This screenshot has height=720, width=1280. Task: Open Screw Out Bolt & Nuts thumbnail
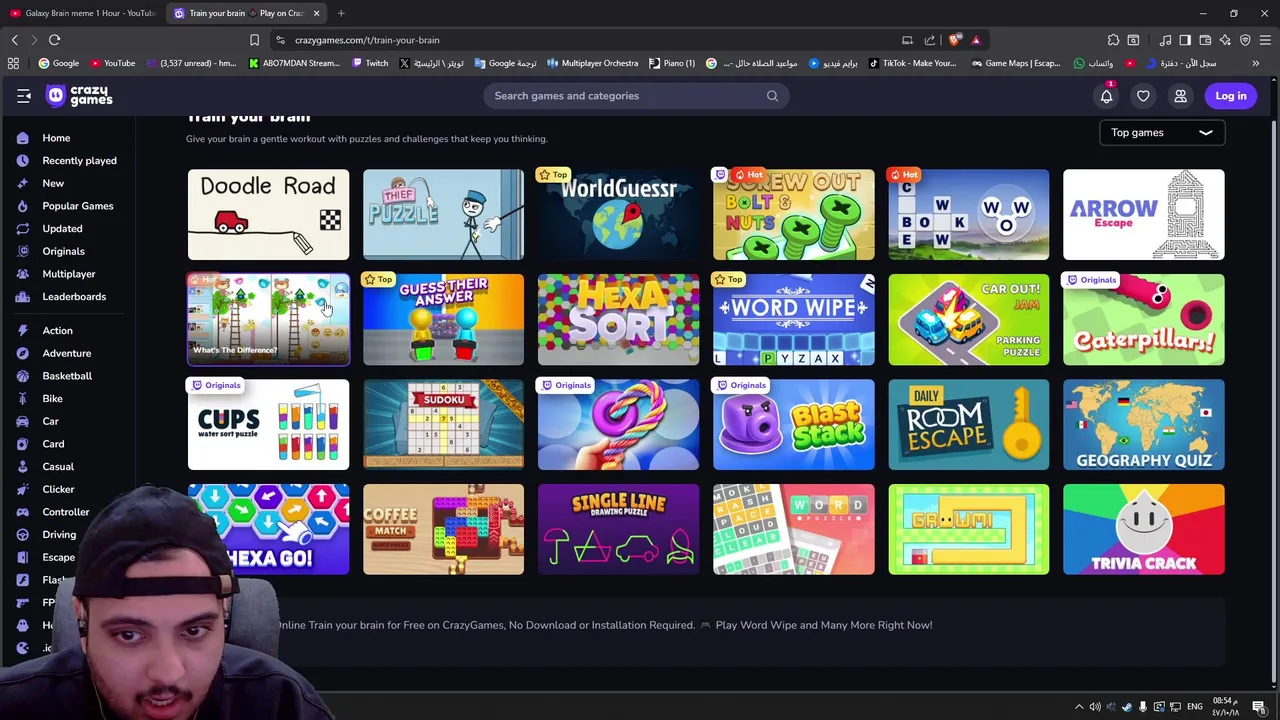(793, 215)
